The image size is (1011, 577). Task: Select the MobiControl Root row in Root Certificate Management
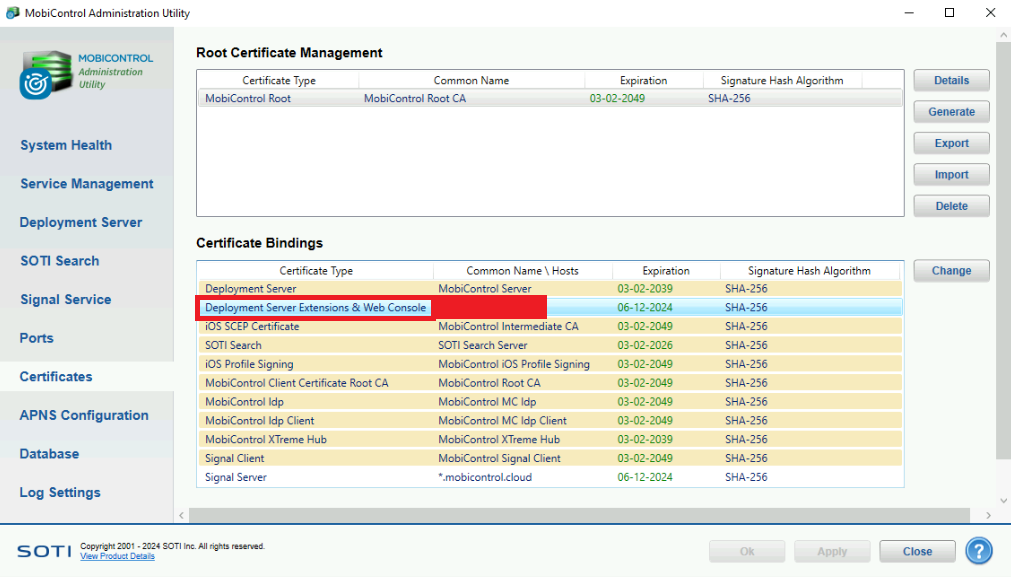coord(550,99)
